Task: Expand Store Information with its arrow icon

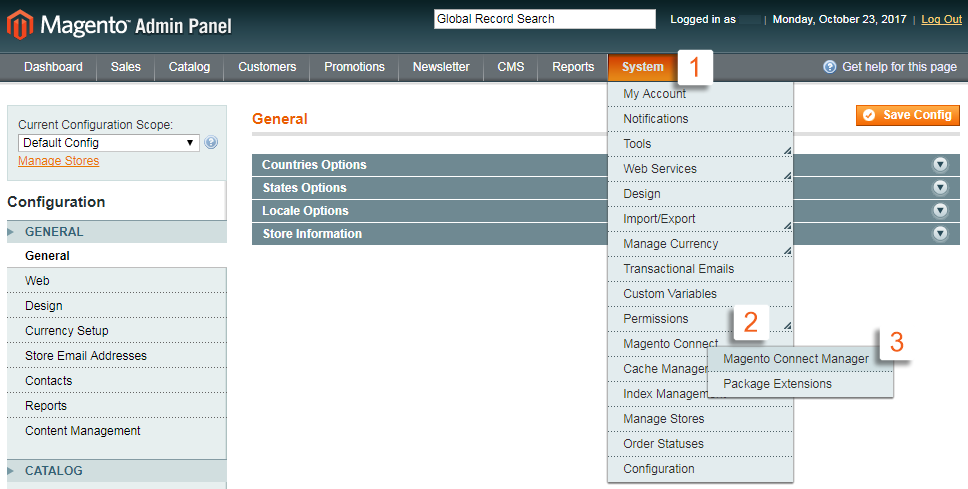Action: 940,233
